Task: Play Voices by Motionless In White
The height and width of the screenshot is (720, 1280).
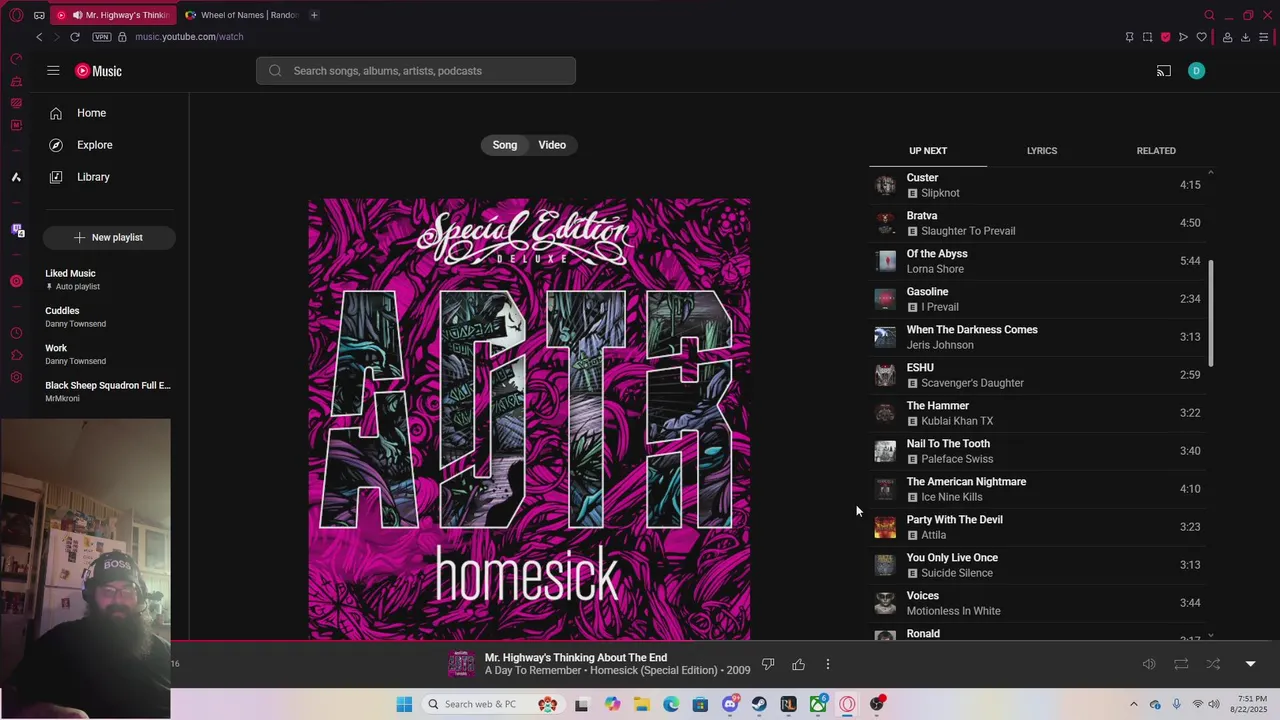Action: (x=1037, y=603)
